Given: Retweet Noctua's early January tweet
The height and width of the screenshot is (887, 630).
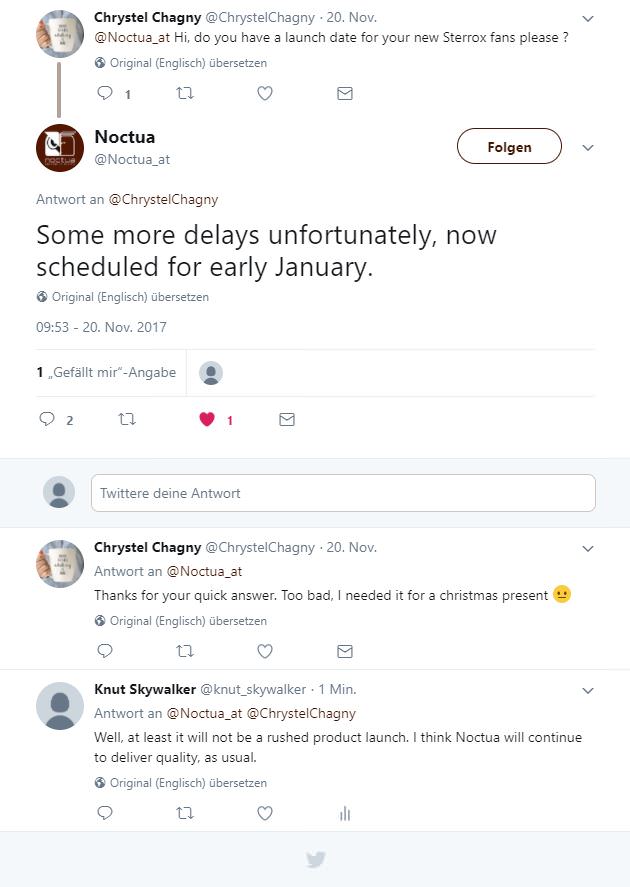Looking at the screenshot, I should click(127, 420).
